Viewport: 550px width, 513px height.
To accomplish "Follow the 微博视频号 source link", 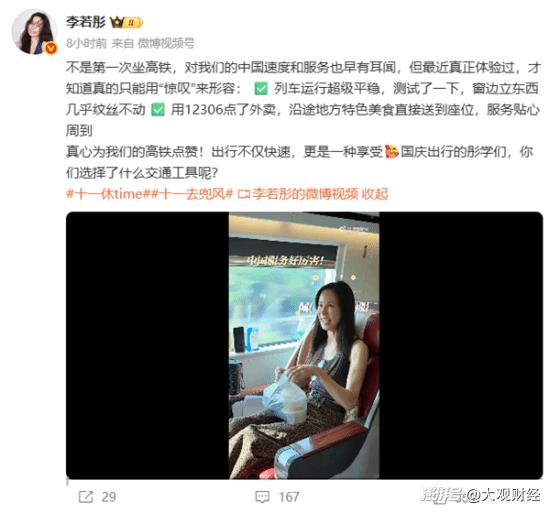I will [x=166, y=43].
